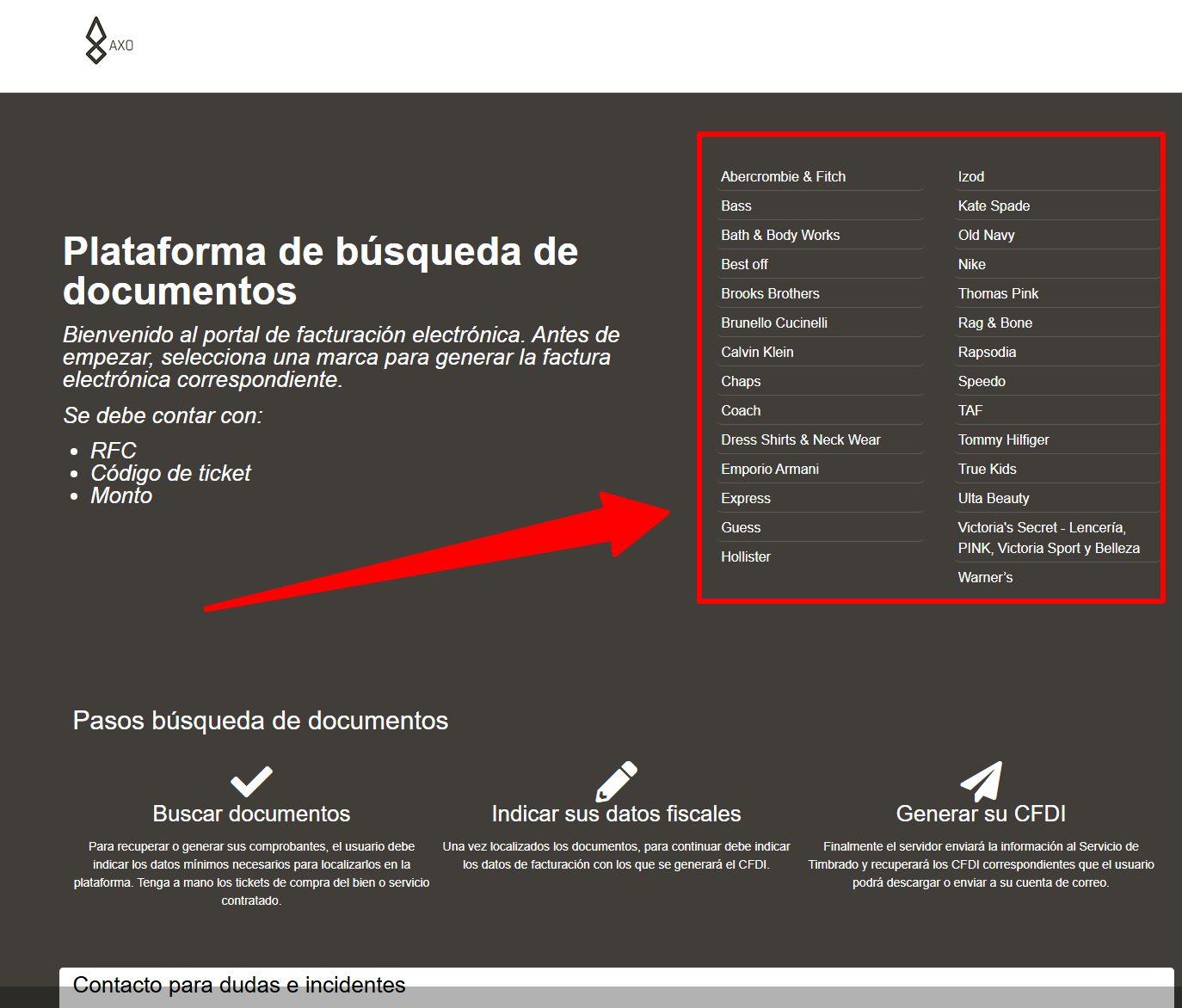The height and width of the screenshot is (1008, 1182).
Task: Choose the Brunello Cucinelli brand
Action: (773, 323)
